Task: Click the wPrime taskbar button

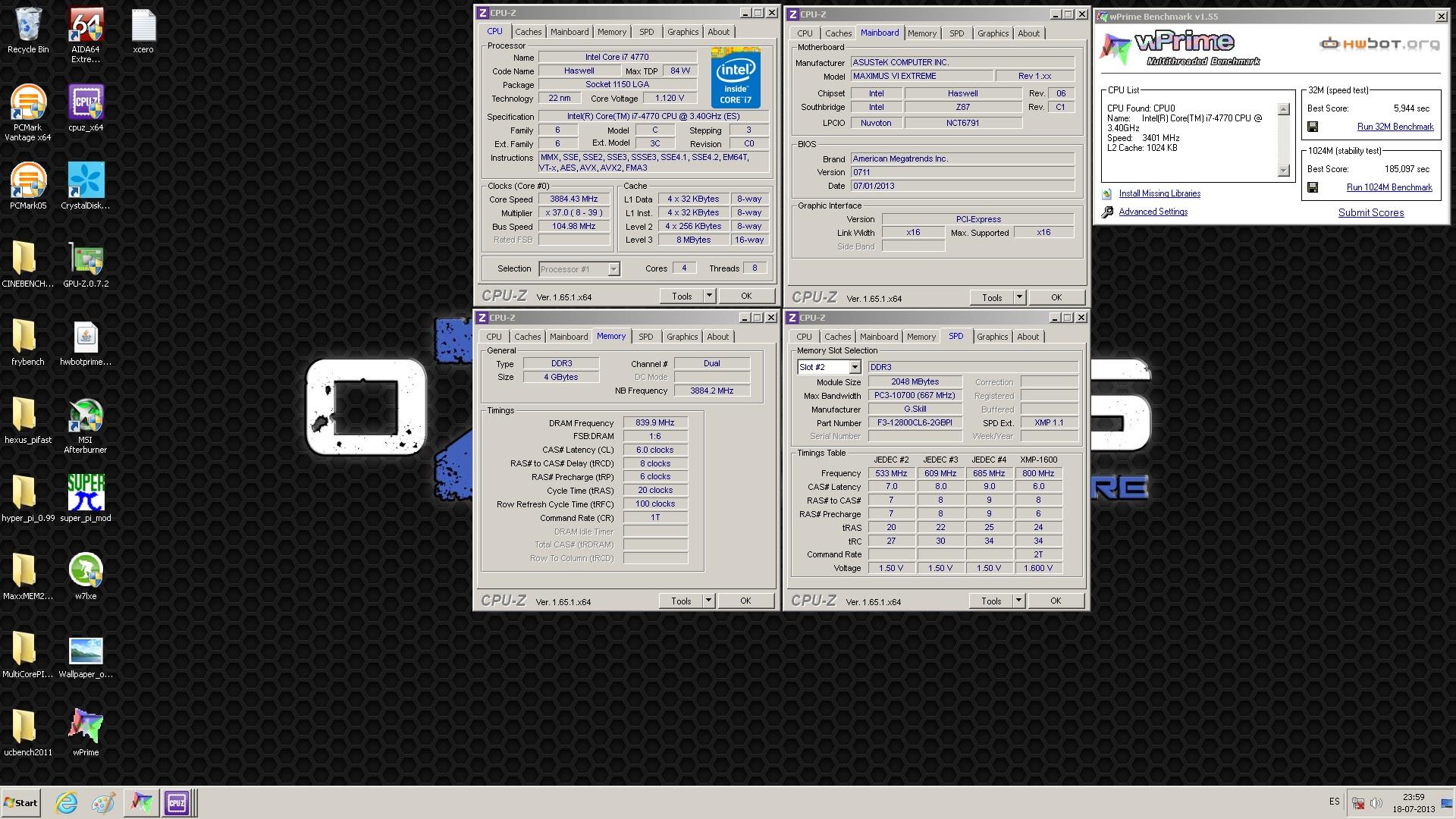Action: [140, 802]
